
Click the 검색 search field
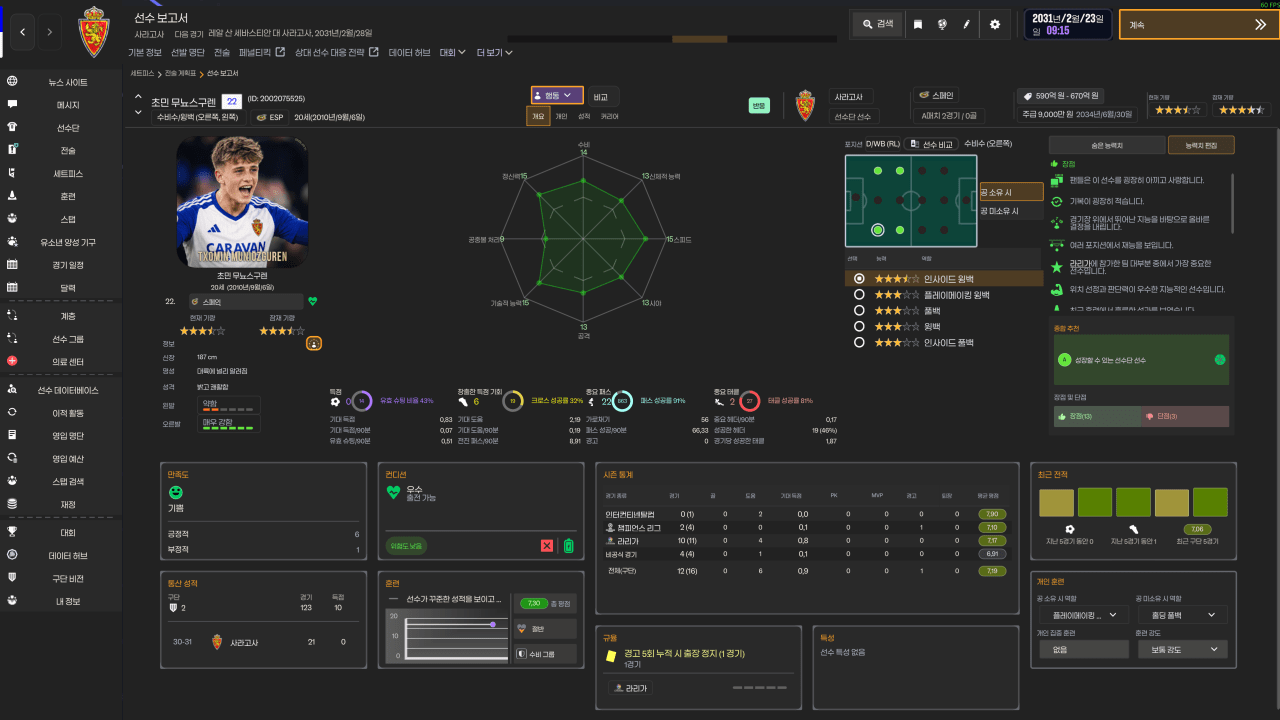click(x=878, y=24)
